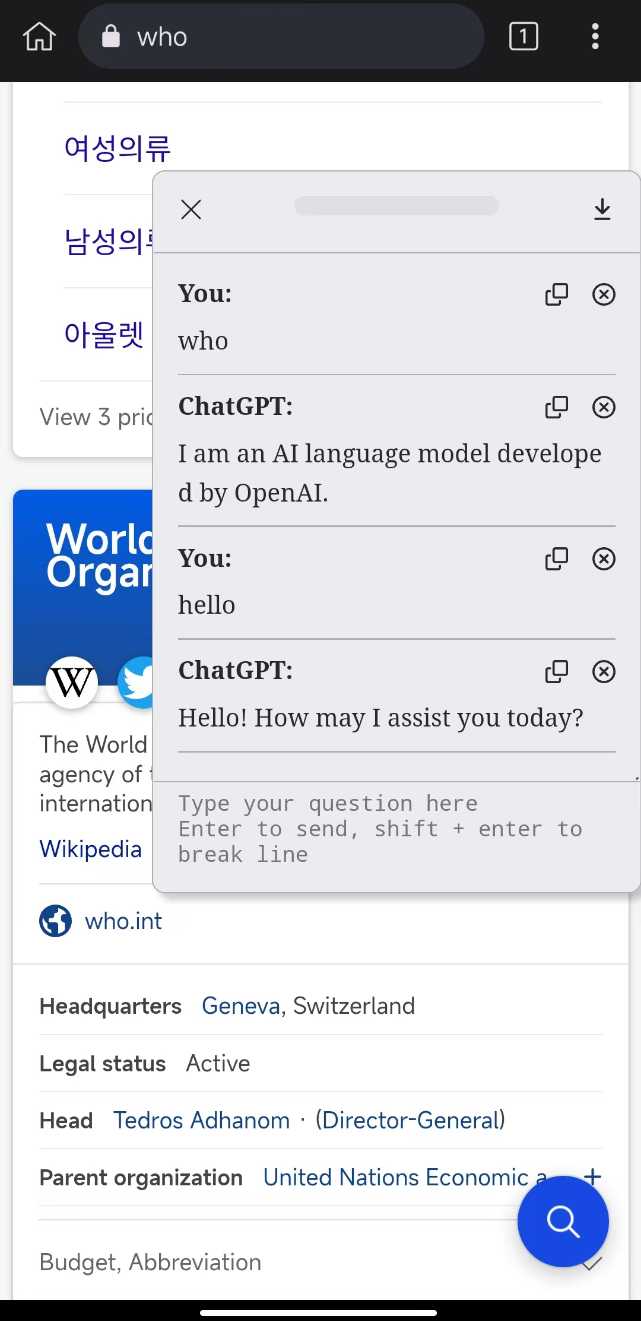Copy the 'Hello! How may I assist' reply
This screenshot has height=1321, width=641.
click(556, 671)
